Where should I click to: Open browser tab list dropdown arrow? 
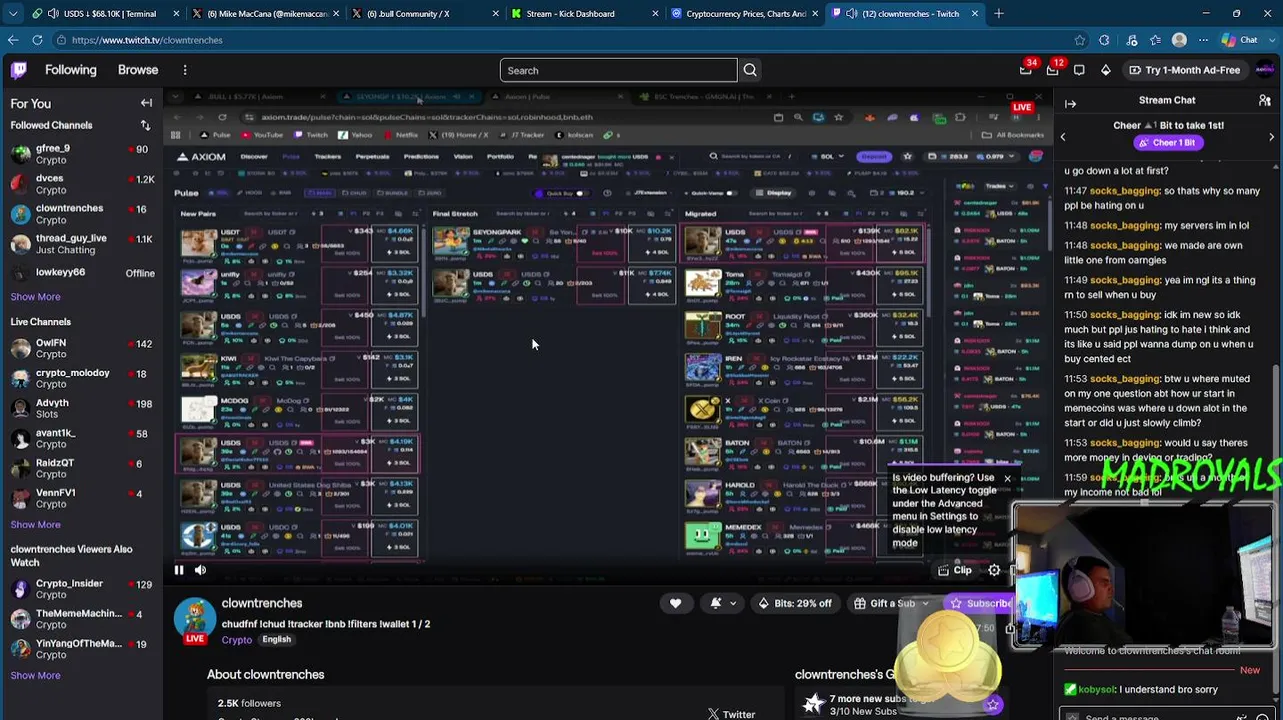point(12,14)
